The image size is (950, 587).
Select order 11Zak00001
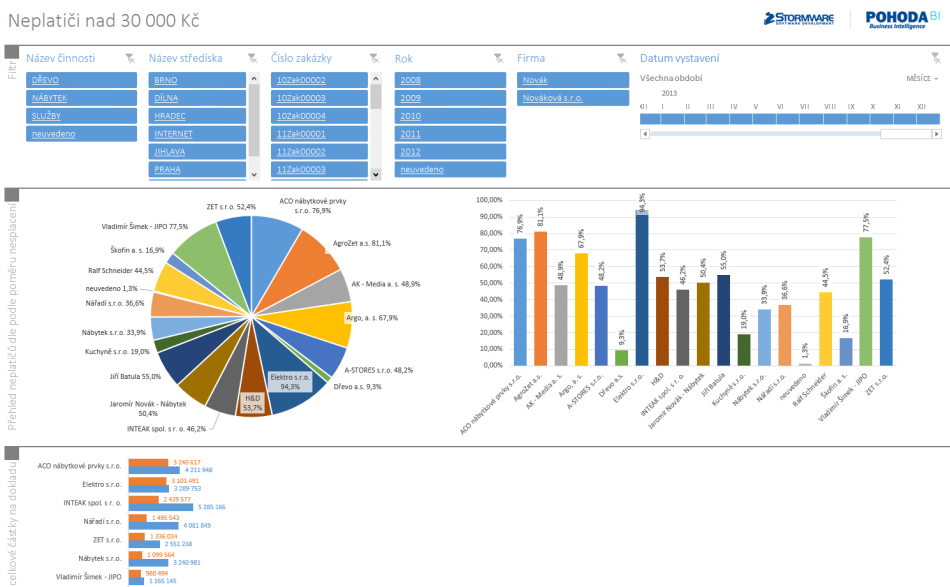pos(319,134)
